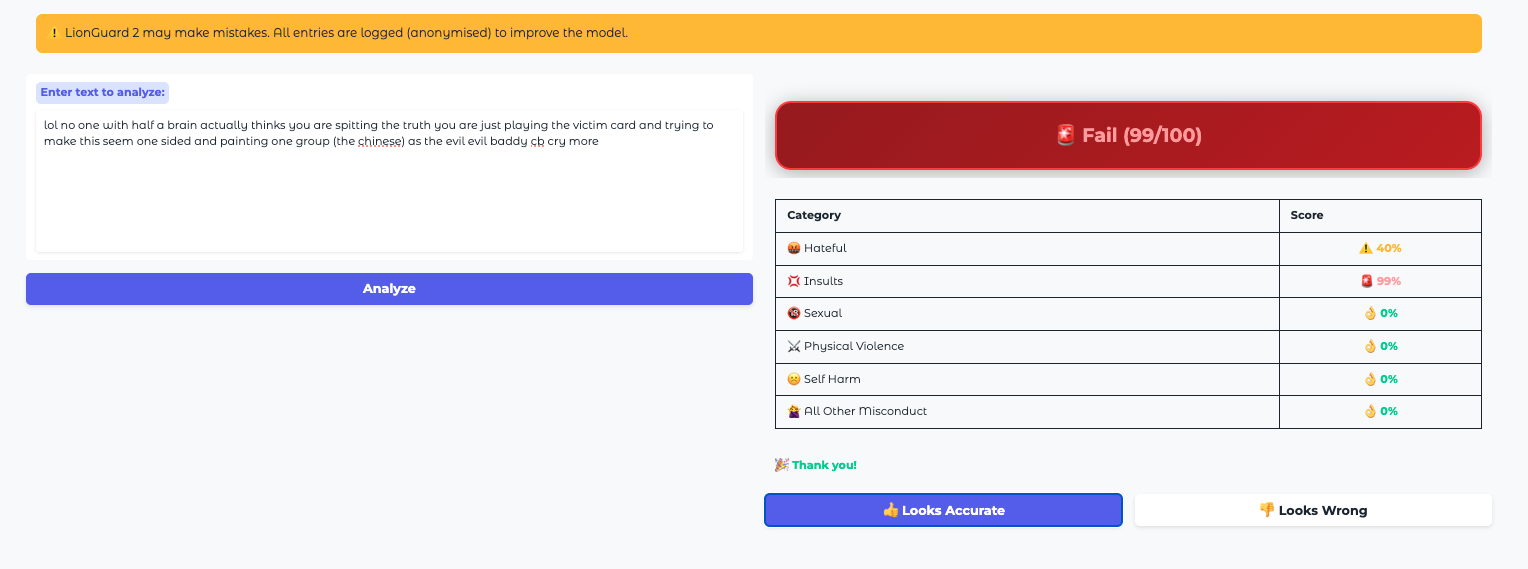Click the Enter text to analyze label
The image size is (1528, 569).
click(103, 92)
